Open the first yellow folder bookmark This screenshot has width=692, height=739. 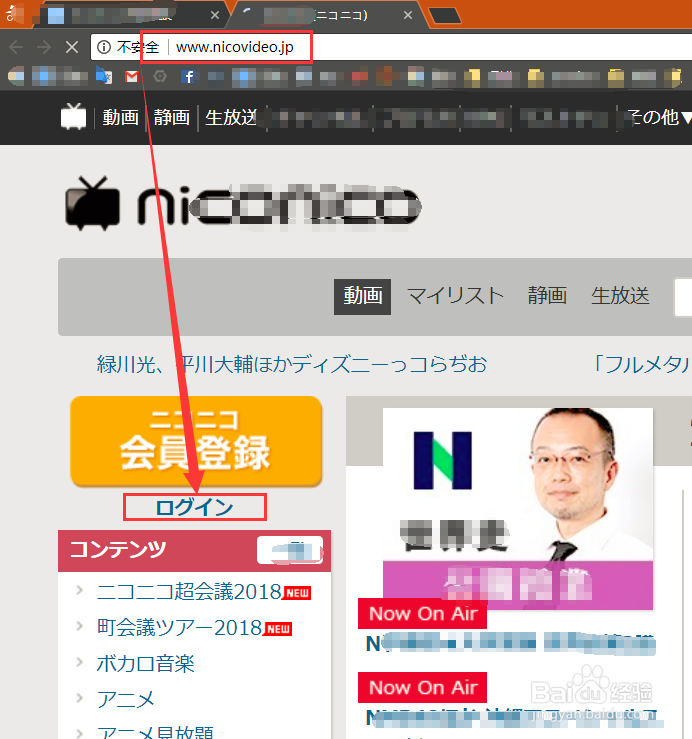[472, 78]
